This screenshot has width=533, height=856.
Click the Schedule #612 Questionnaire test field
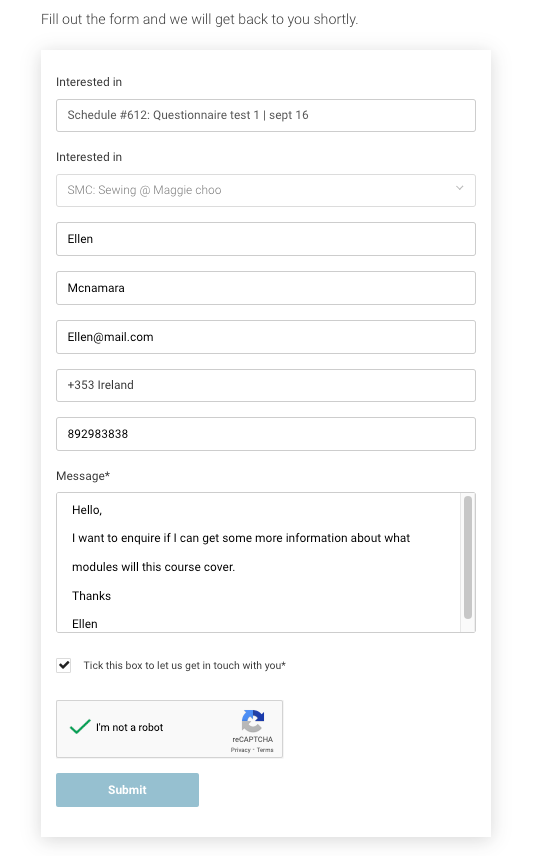click(266, 115)
